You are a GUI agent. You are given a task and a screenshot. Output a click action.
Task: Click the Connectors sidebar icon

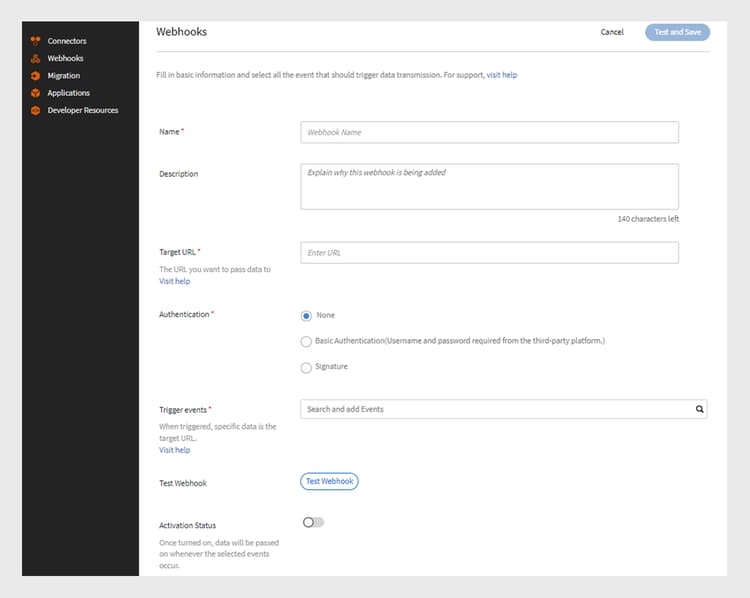coord(35,41)
